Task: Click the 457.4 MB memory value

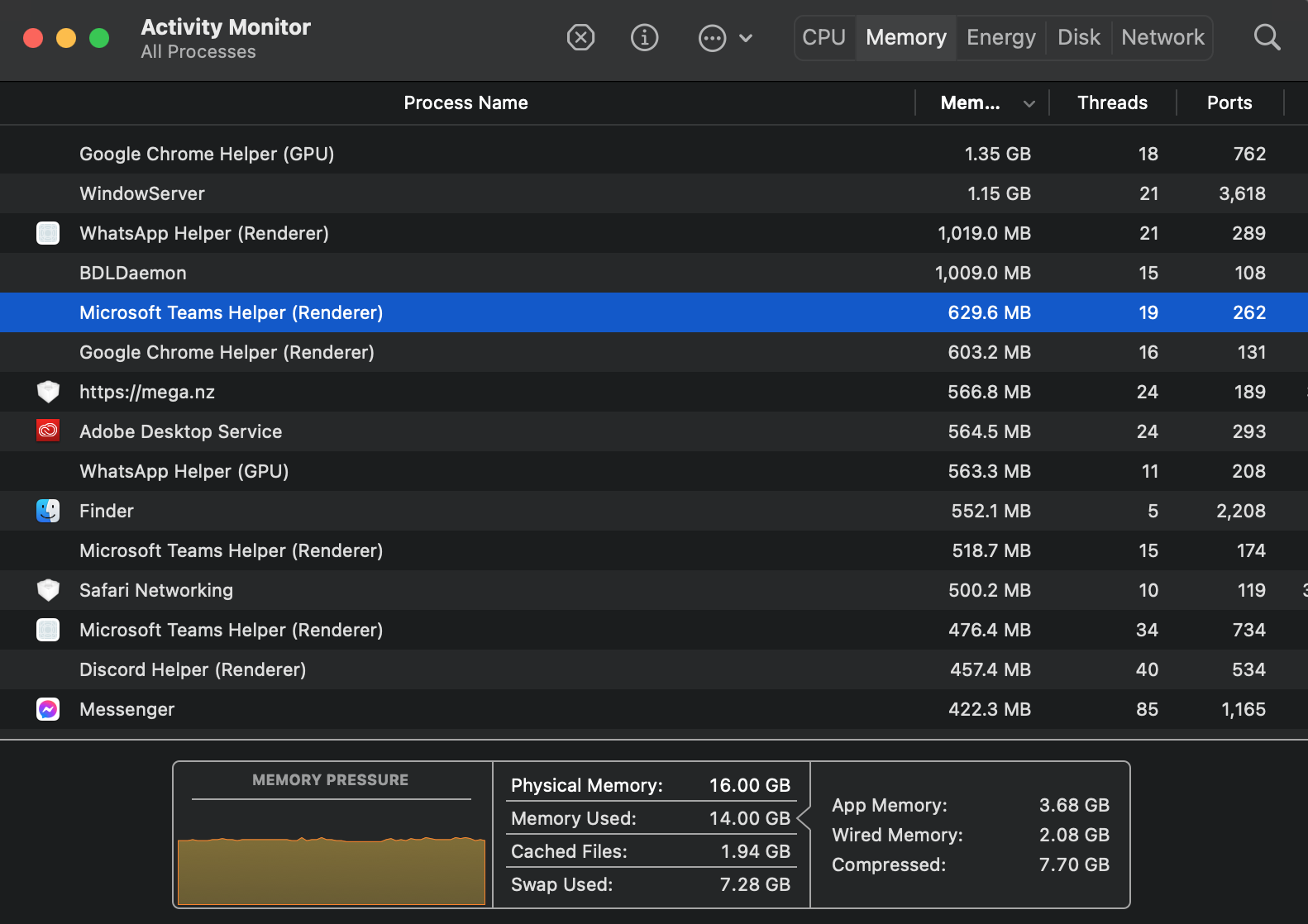Action: tap(990, 669)
